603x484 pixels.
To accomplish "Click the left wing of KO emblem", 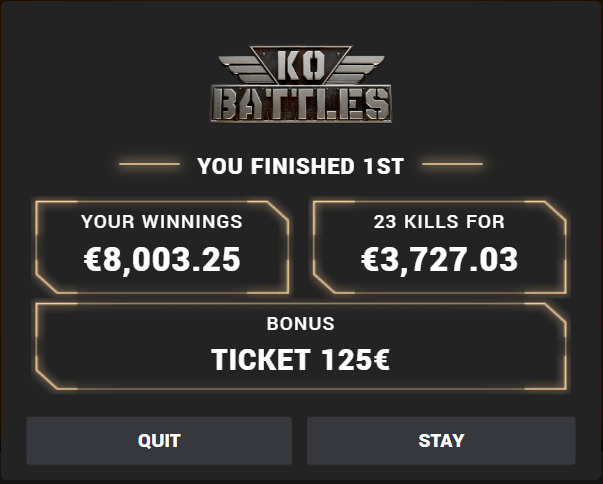I will tap(246, 69).
